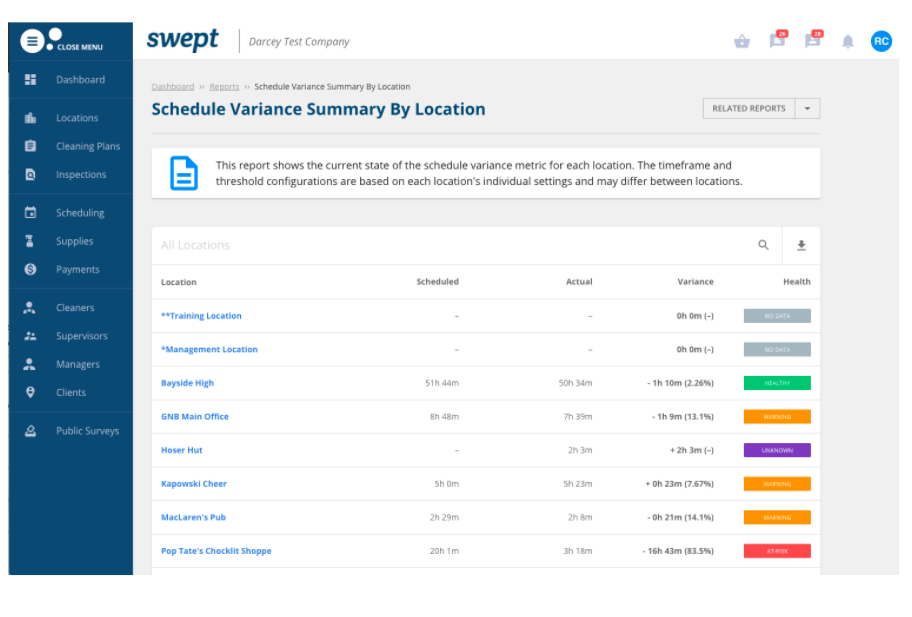Open the Bayside High location link
This screenshot has width=912, height=617.
(x=187, y=383)
